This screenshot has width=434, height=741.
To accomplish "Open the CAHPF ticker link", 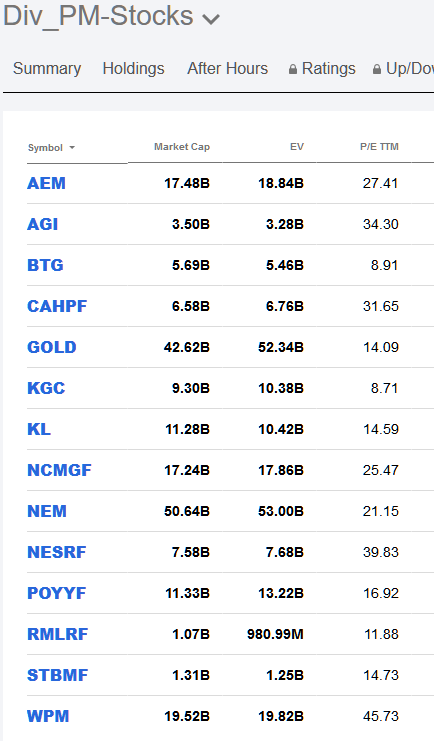I will tap(57, 306).
